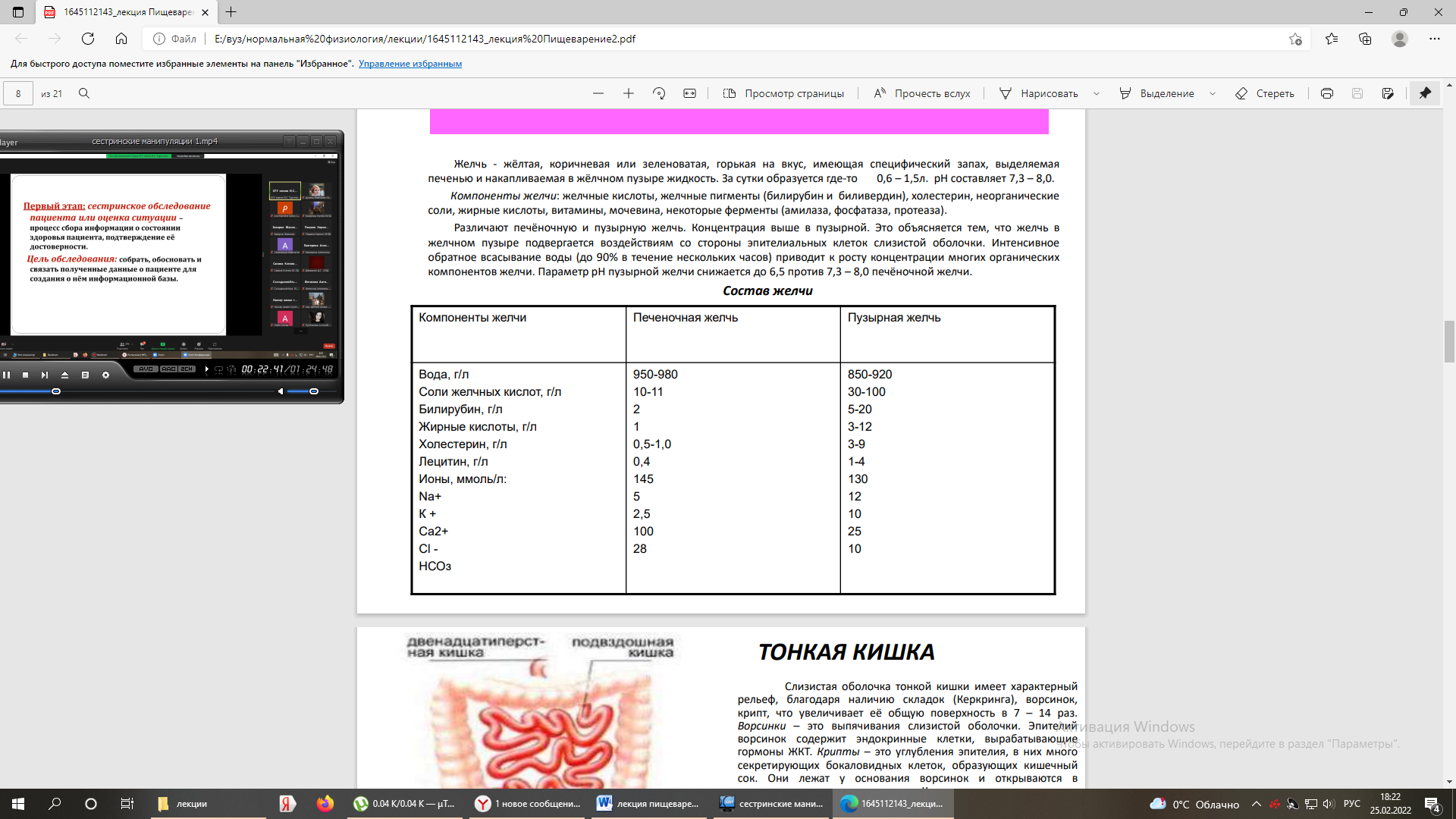The width and height of the screenshot is (1456, 819).
Task: Open the system volume tray icon
Action: (1328, 804)
